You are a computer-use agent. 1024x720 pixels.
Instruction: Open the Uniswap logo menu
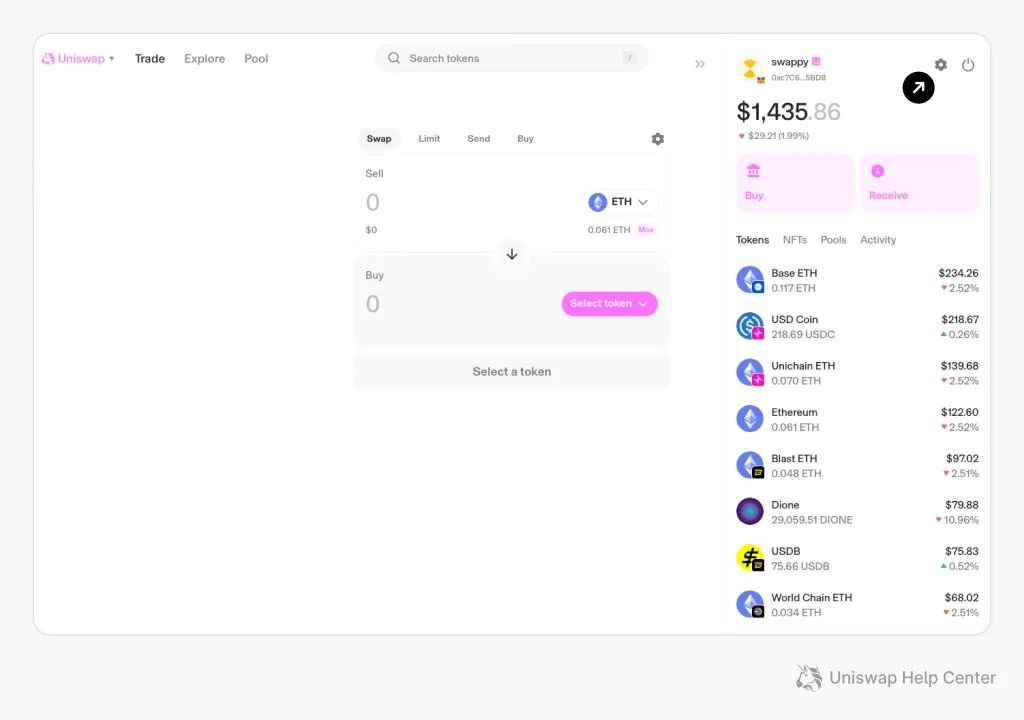click(78, 59)
